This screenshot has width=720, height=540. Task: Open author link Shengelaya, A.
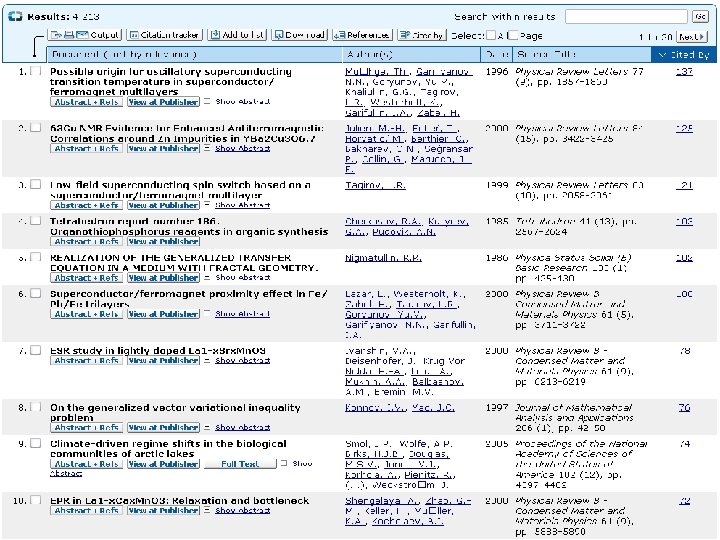coord(382,501)
